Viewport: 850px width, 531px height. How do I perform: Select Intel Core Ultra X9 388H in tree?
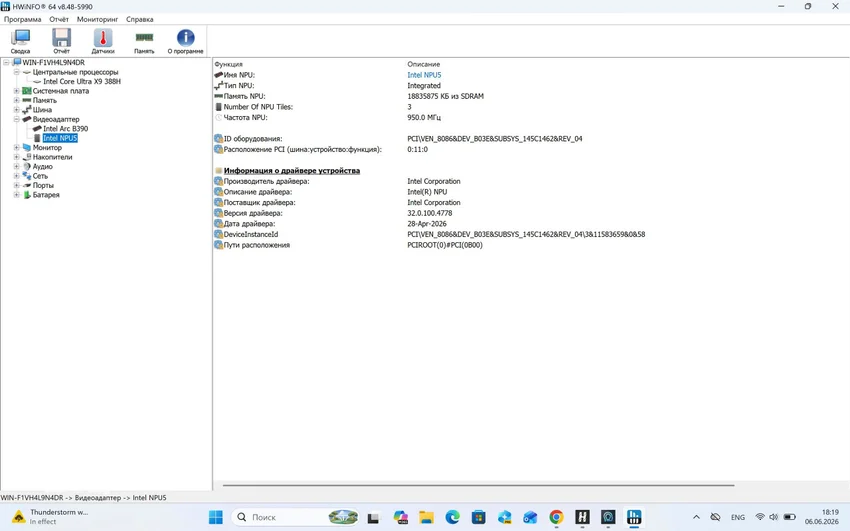82,81
